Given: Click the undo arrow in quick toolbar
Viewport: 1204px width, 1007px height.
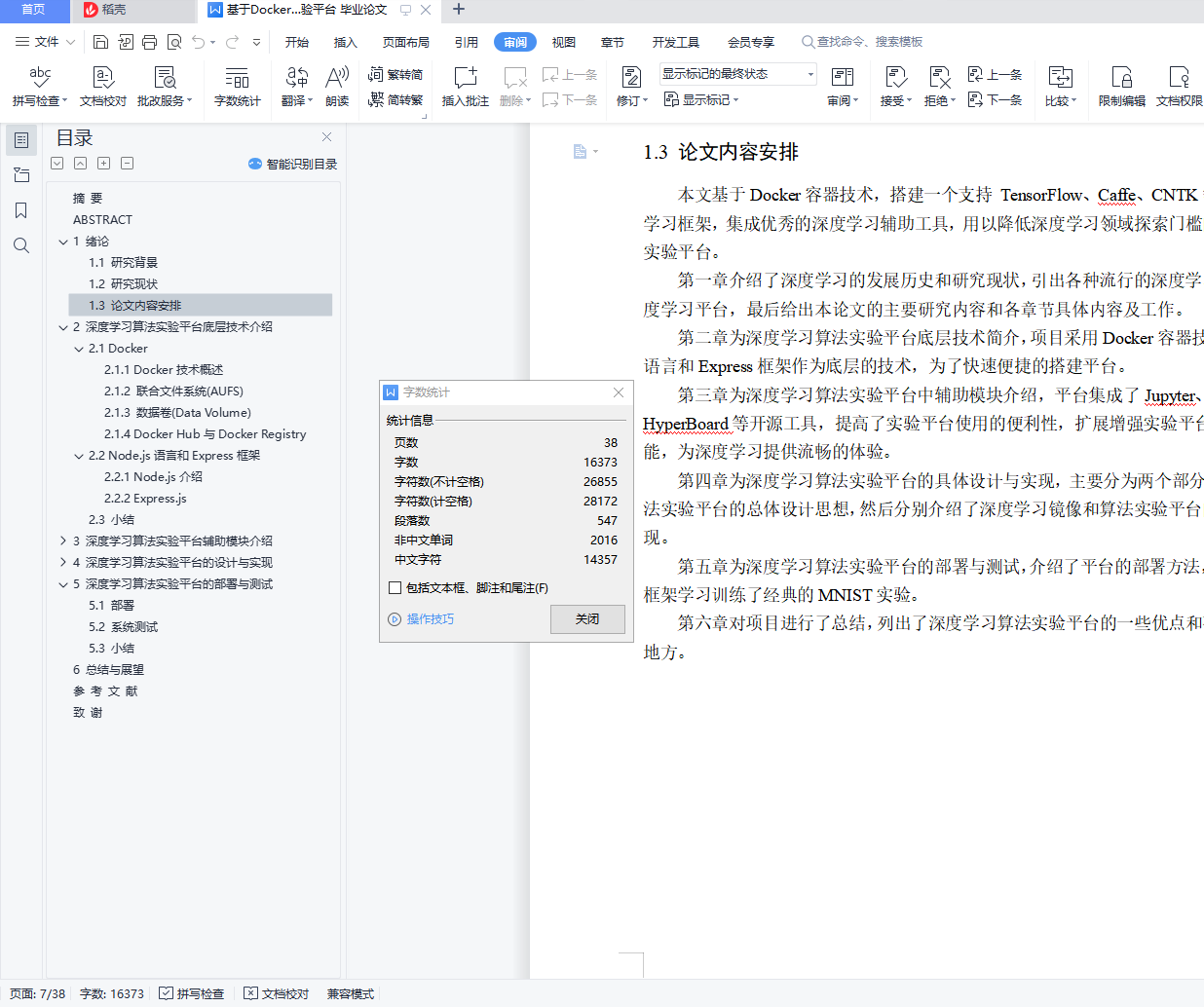Looking at the screenshot, I should click(x=199, y=42).
